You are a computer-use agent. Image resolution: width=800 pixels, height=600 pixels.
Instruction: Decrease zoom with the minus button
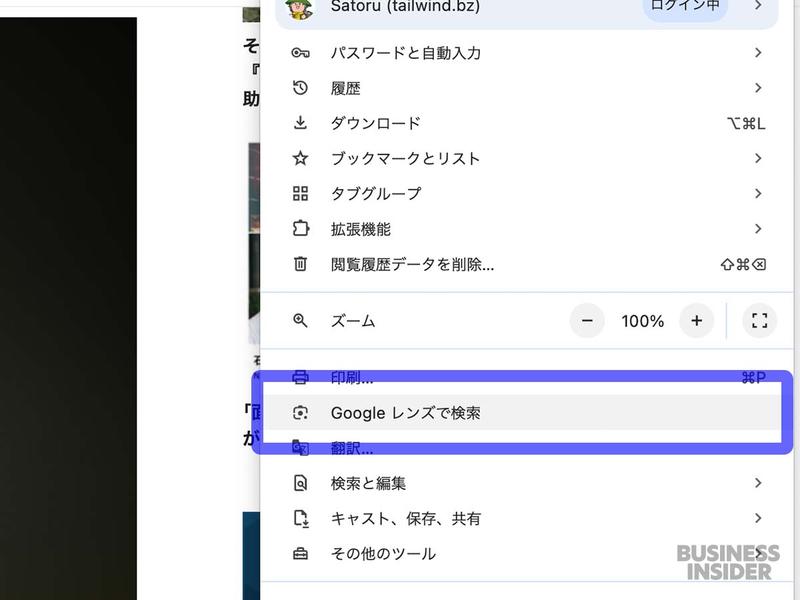587,320
